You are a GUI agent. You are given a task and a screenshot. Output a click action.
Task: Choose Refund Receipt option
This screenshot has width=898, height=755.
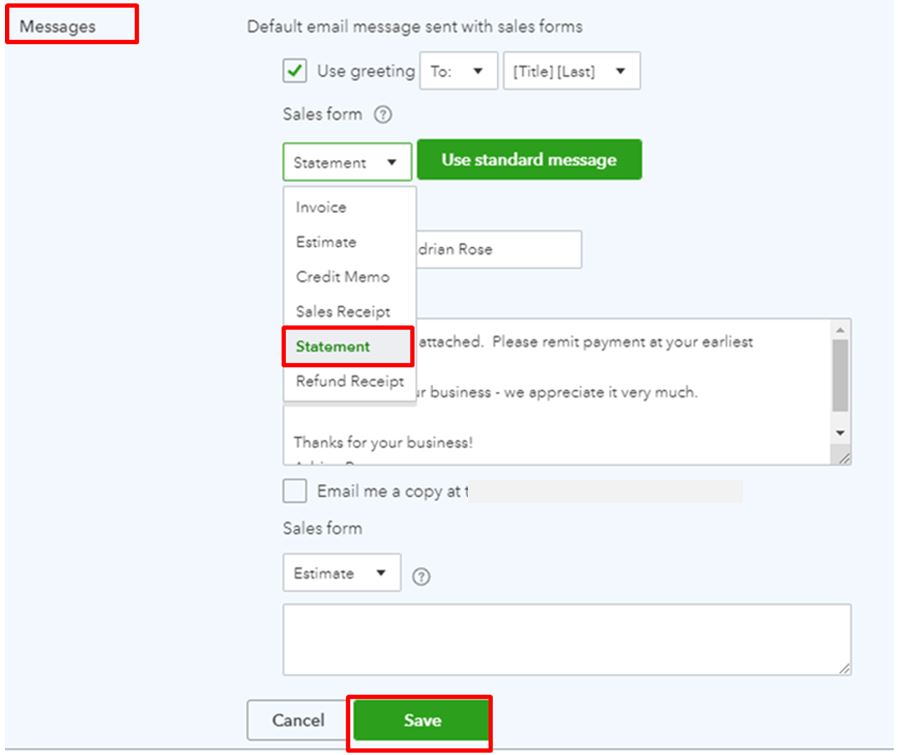350,382
